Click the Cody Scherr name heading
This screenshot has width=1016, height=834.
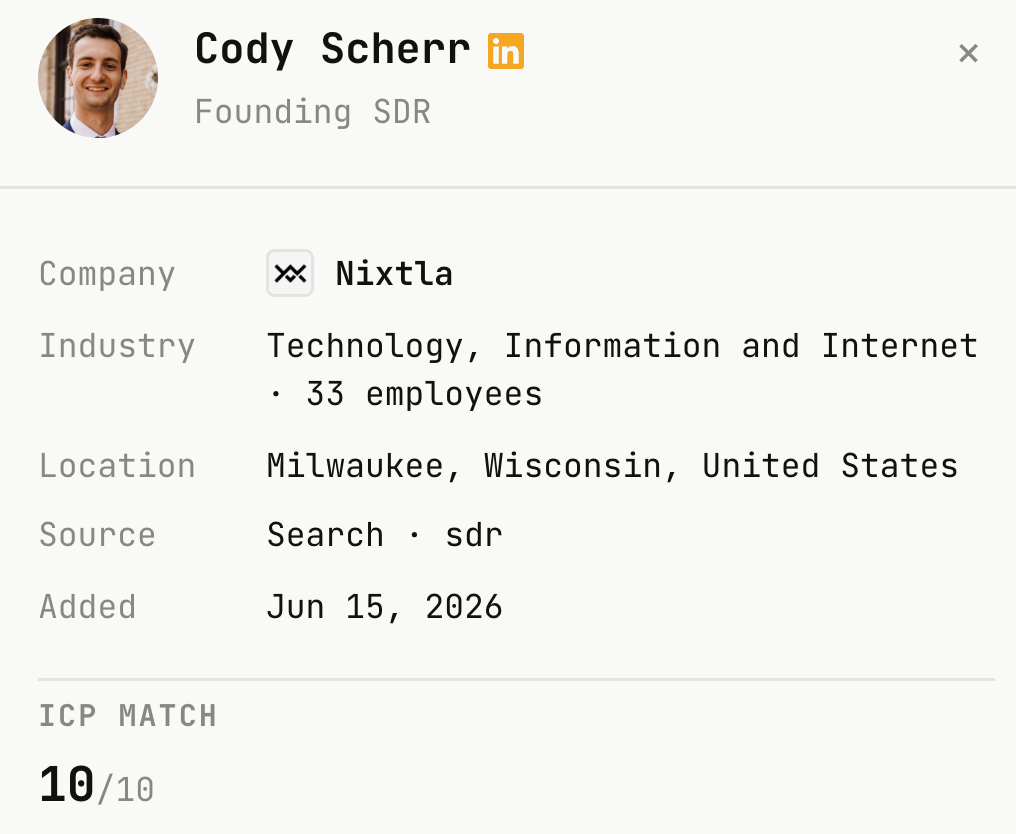(x=332, y=49)
